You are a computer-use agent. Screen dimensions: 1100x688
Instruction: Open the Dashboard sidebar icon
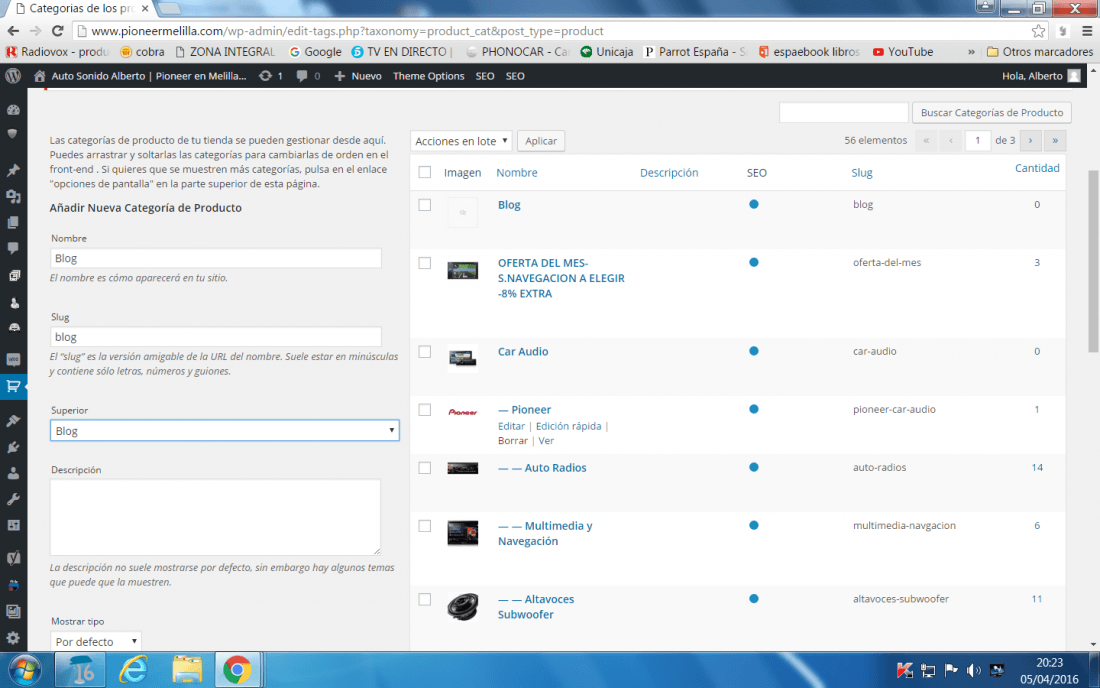pos(13,109)
